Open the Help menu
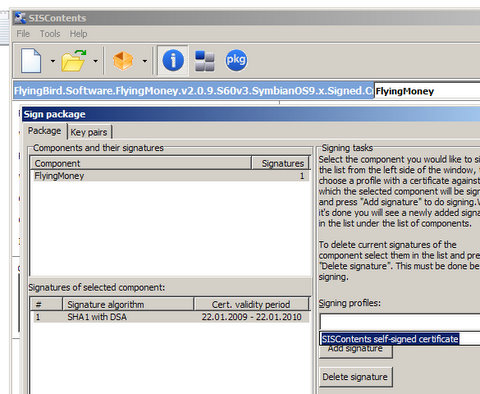480x394 pixels. [78, 34]
